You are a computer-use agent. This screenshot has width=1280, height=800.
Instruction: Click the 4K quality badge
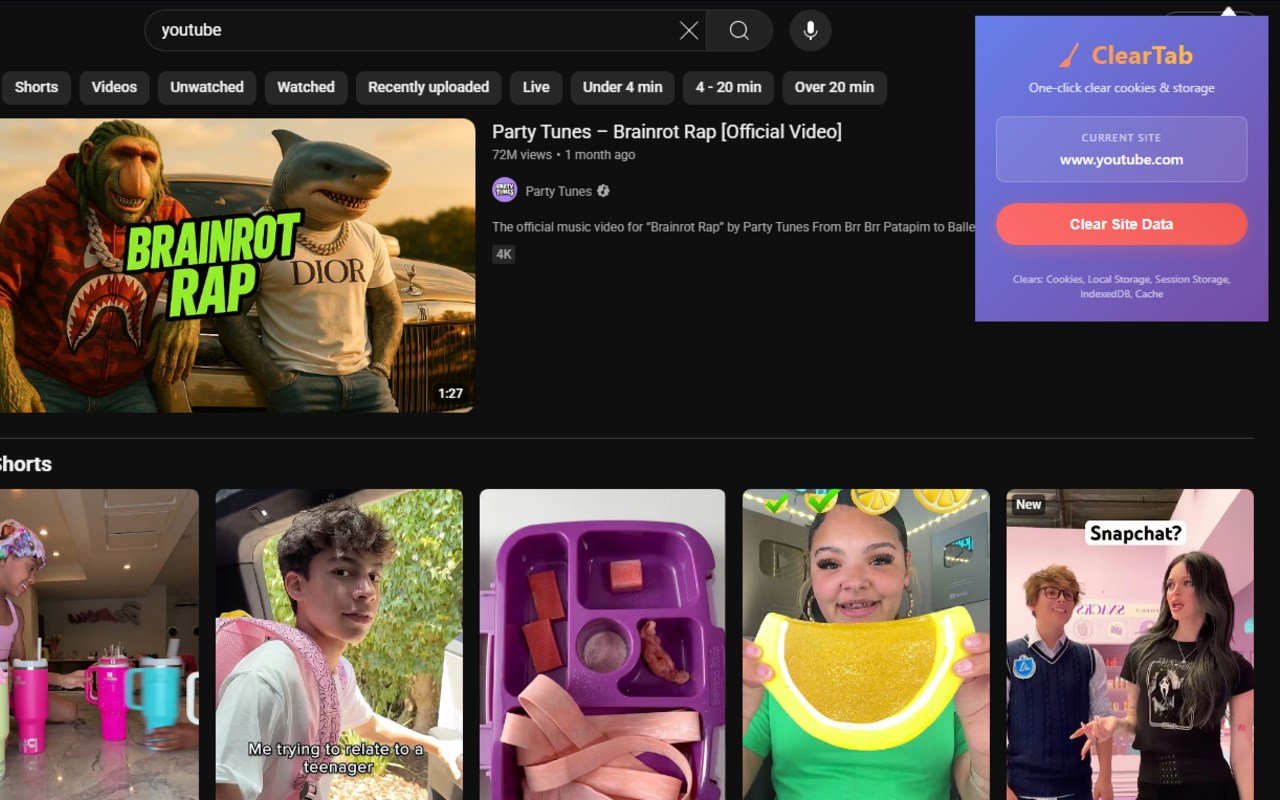pos(504,254)
